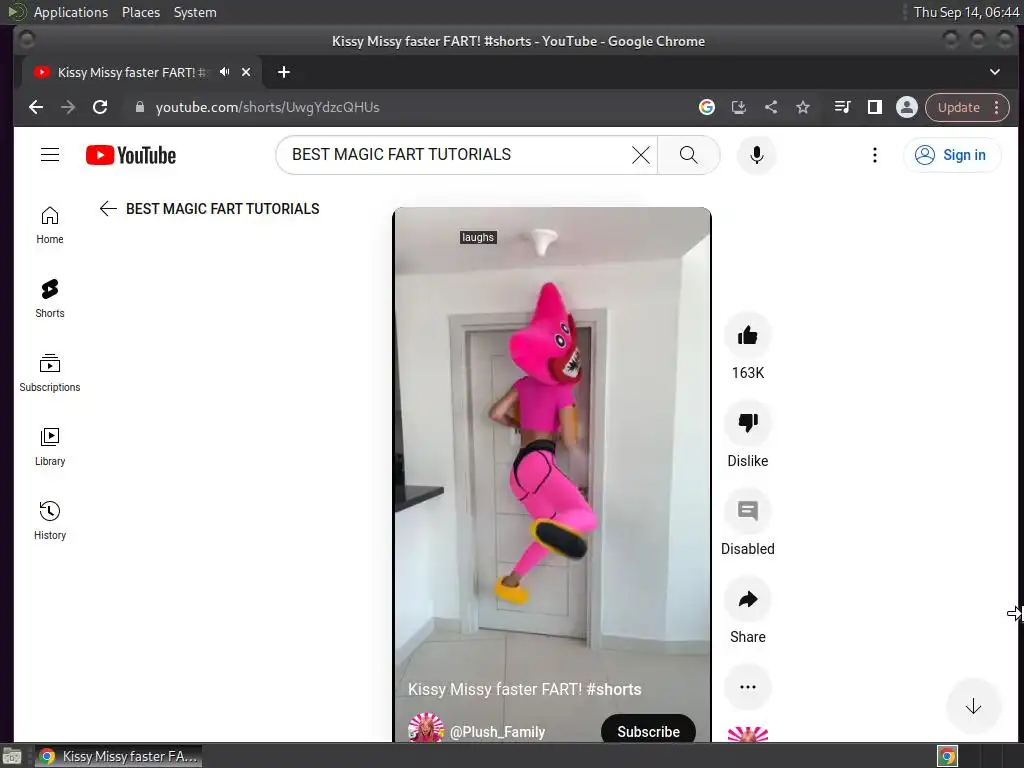
Task: Open Chrome profile avatar
Action: click(x=906, y=107)
